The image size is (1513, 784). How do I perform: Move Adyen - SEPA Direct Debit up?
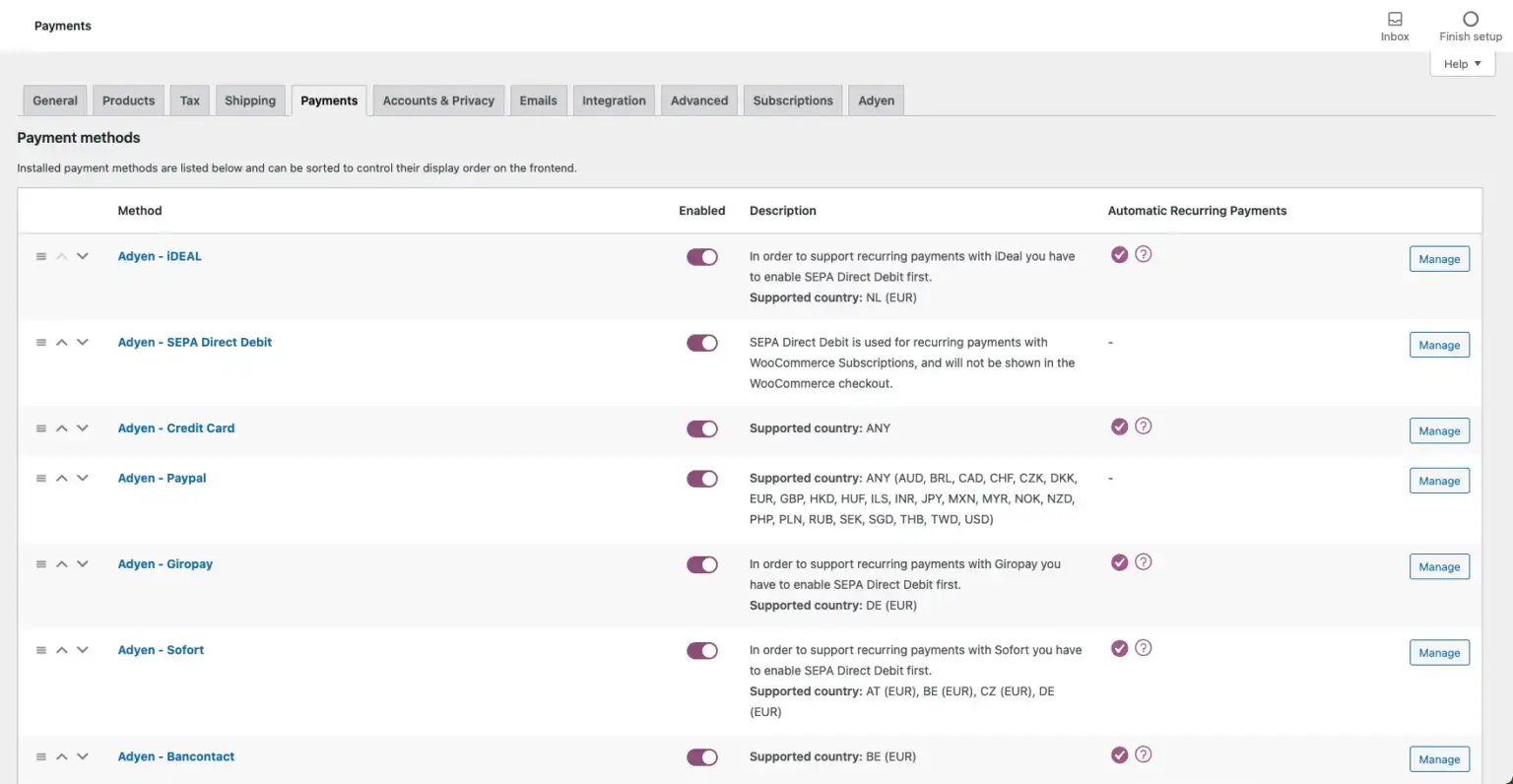click(62, 343)
